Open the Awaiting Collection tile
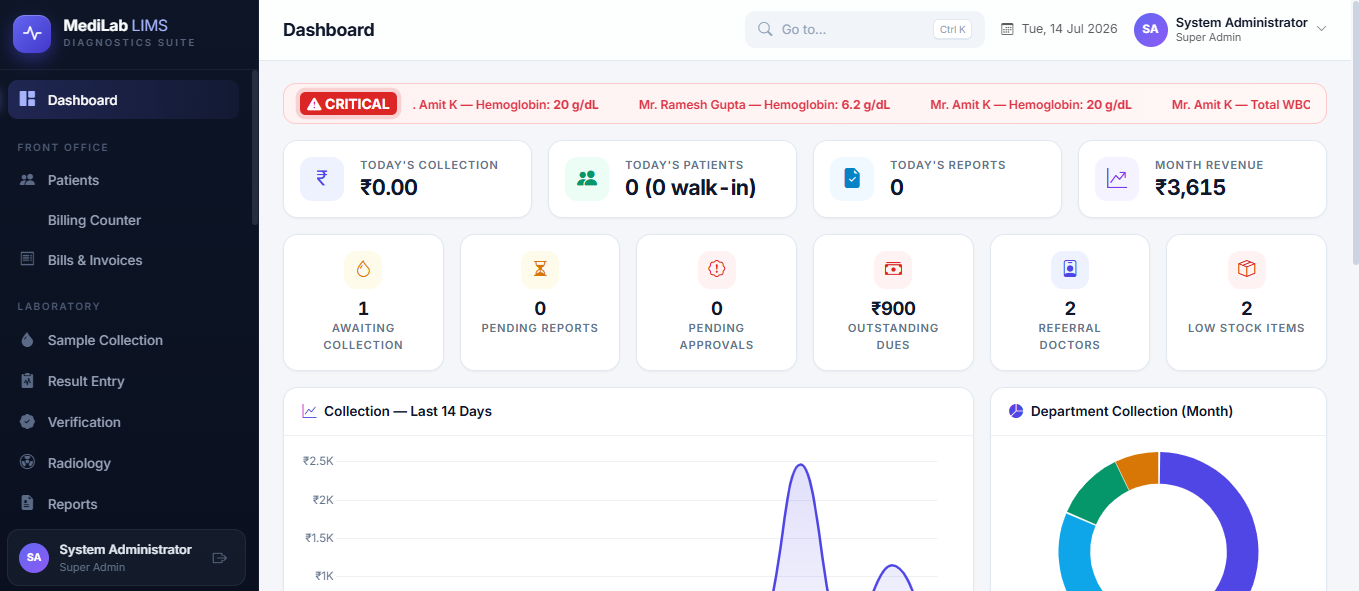 pyautogui.click(x=363, y=302)
